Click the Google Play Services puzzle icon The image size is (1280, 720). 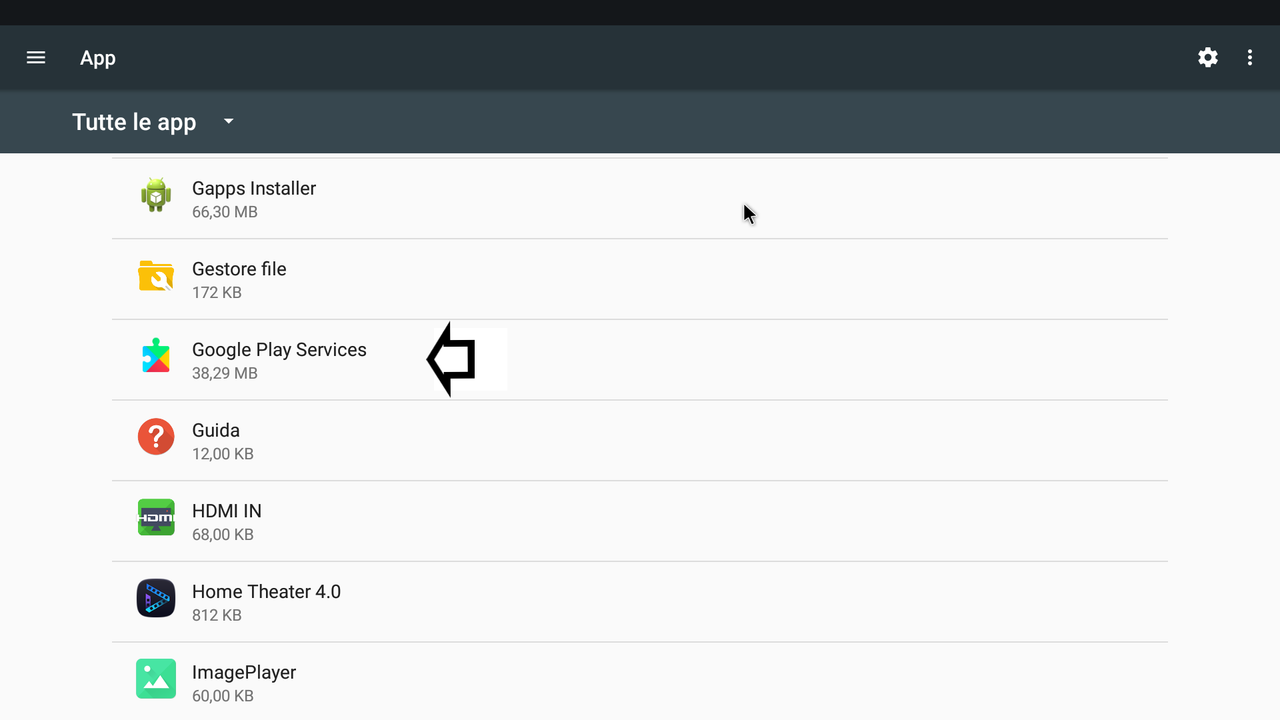pos(156,356)
